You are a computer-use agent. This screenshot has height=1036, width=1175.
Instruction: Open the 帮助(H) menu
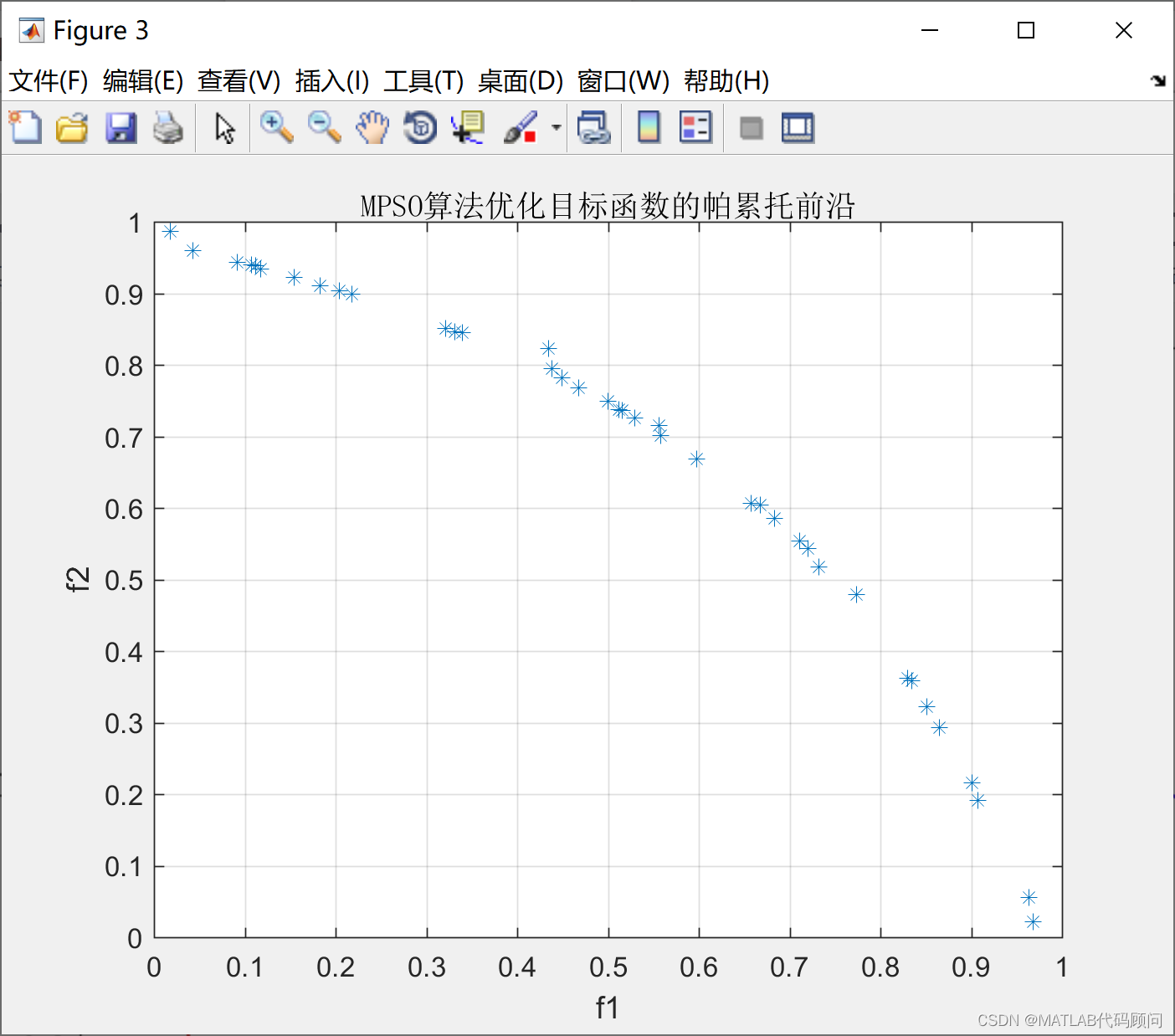tap(726, 81)
